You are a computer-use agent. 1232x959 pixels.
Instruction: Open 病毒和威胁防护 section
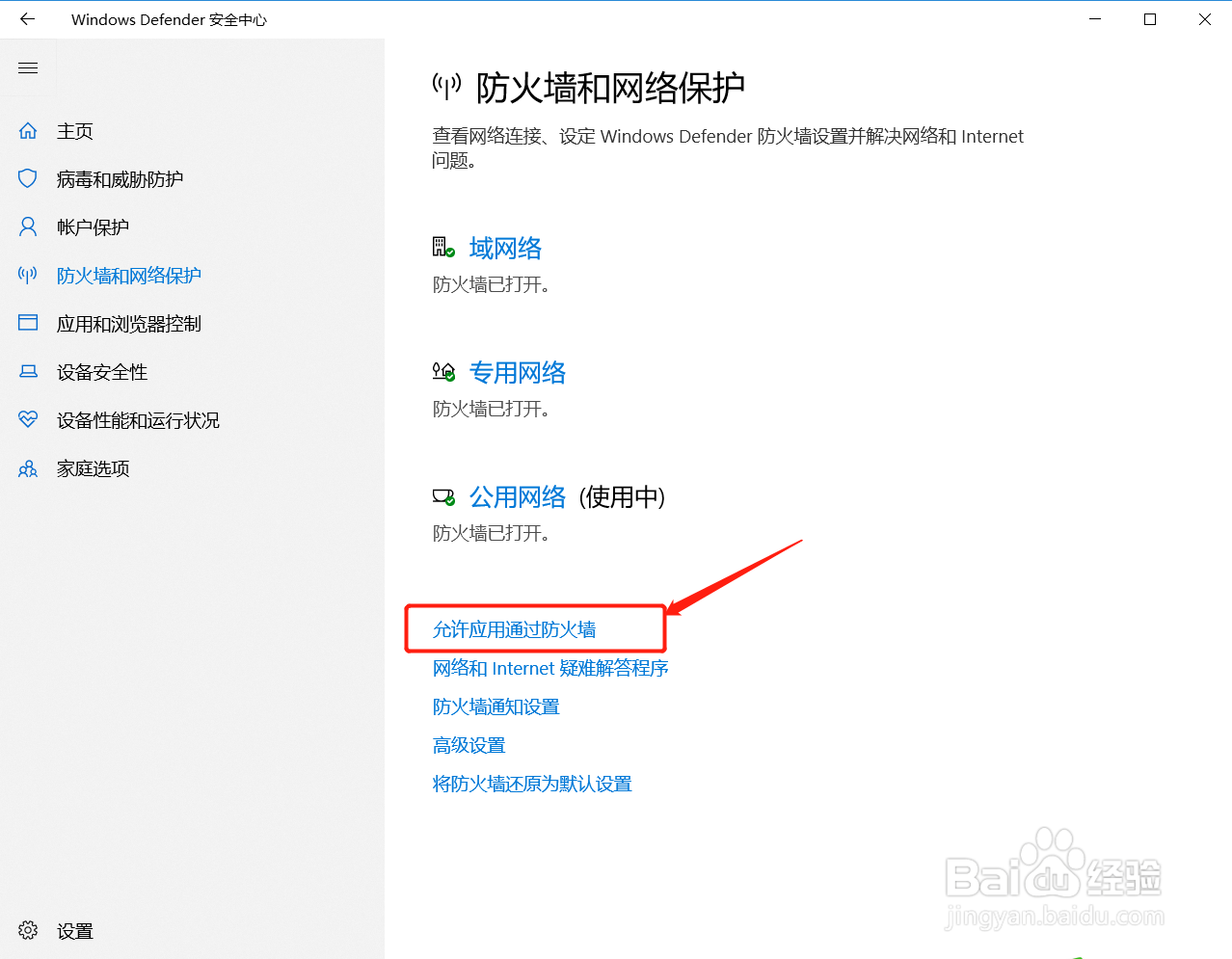[121, 179]
